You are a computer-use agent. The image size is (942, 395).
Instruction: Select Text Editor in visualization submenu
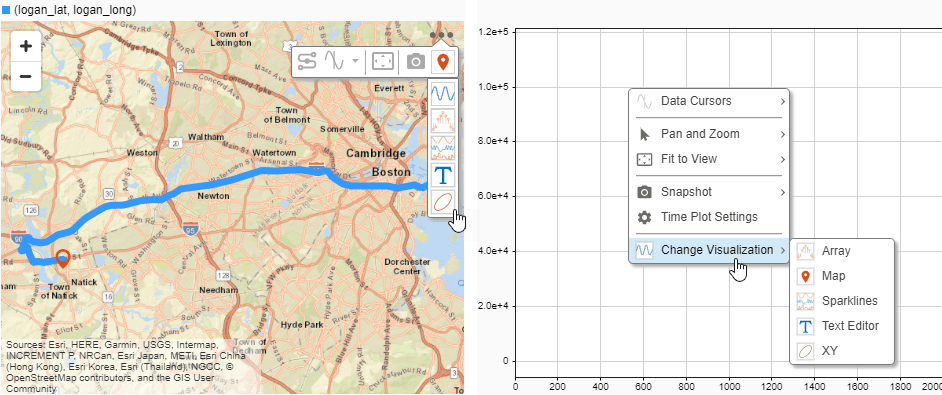842,326
